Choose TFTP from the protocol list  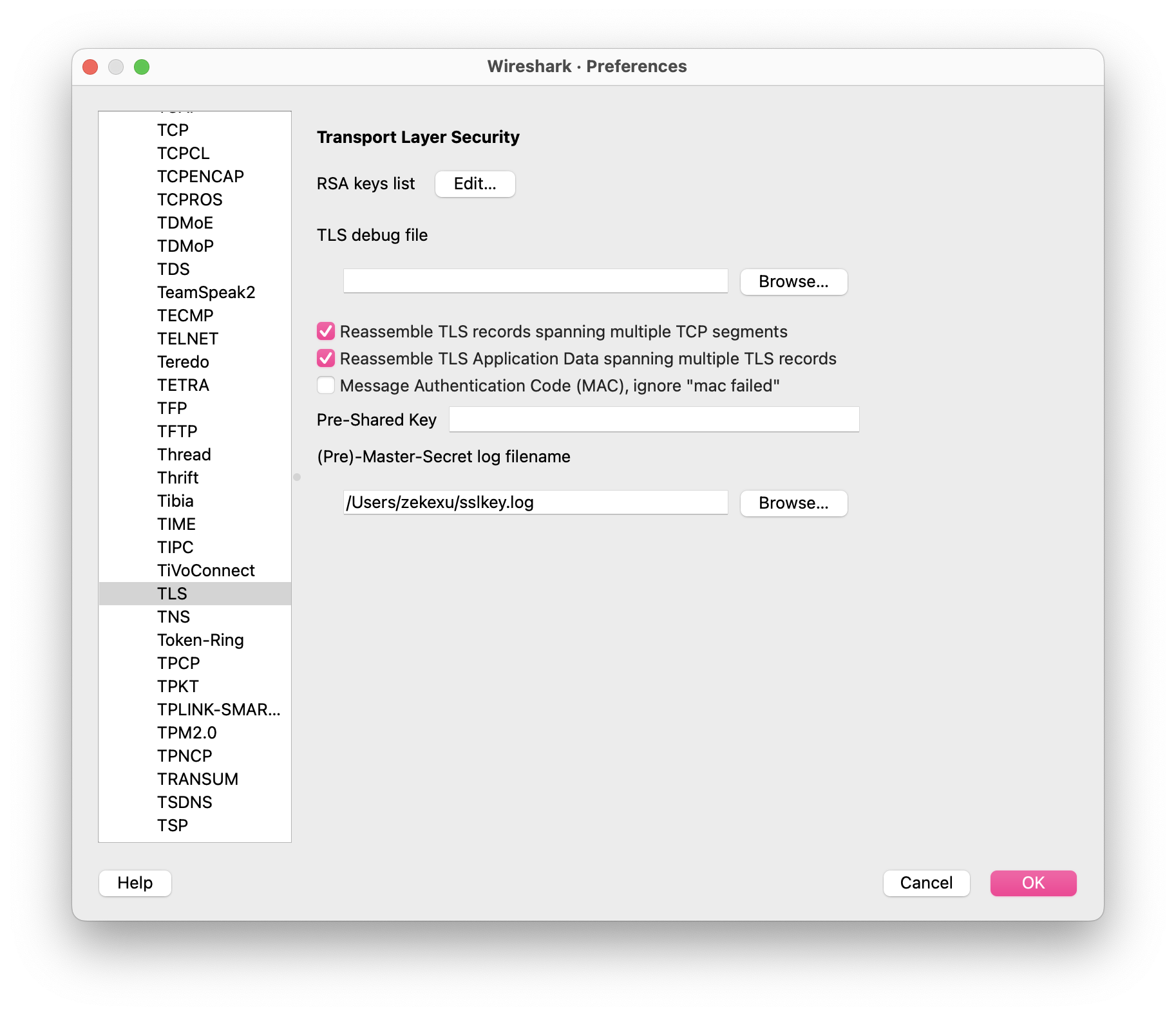coord(177,431)
